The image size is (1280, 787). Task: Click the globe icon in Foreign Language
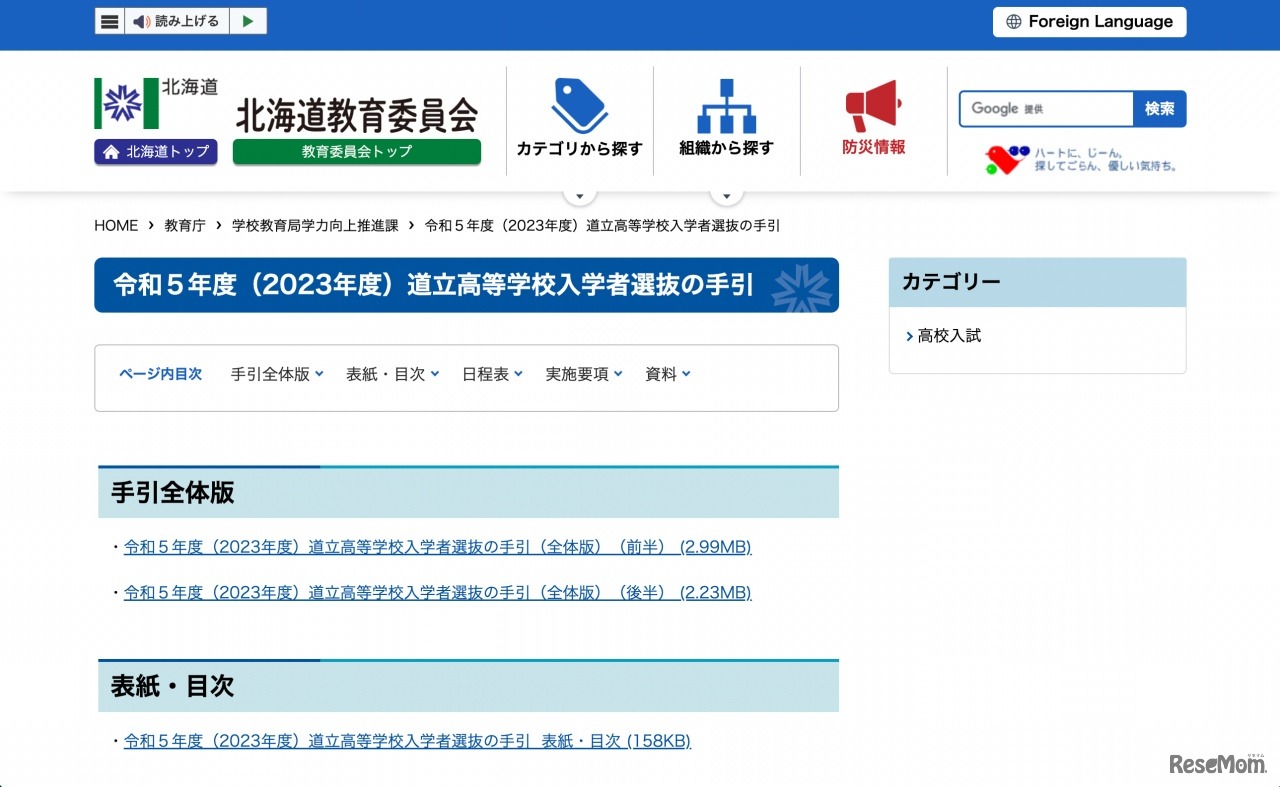(1014, 22)
